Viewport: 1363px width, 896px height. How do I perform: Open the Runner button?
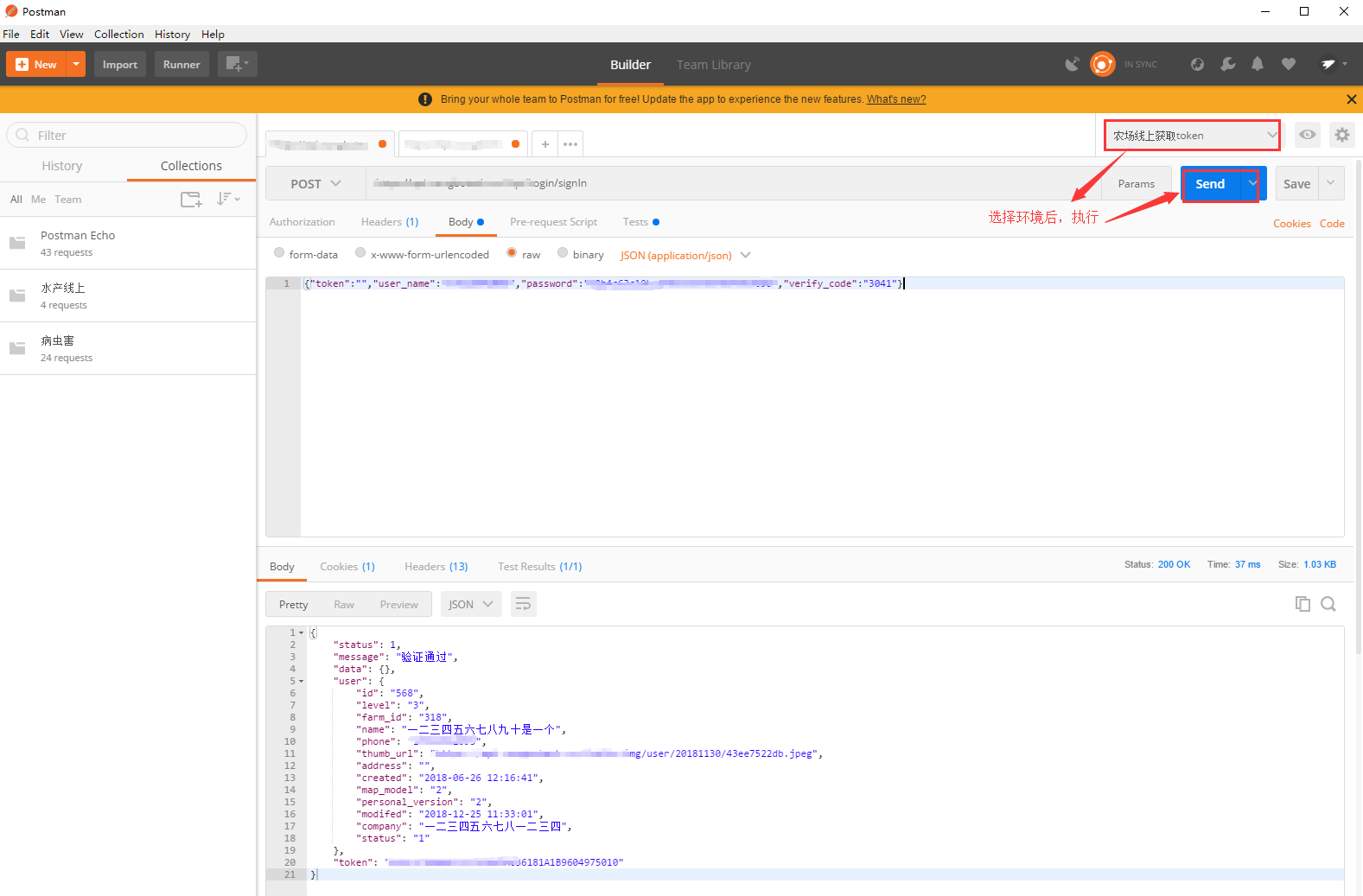point(182,64)
